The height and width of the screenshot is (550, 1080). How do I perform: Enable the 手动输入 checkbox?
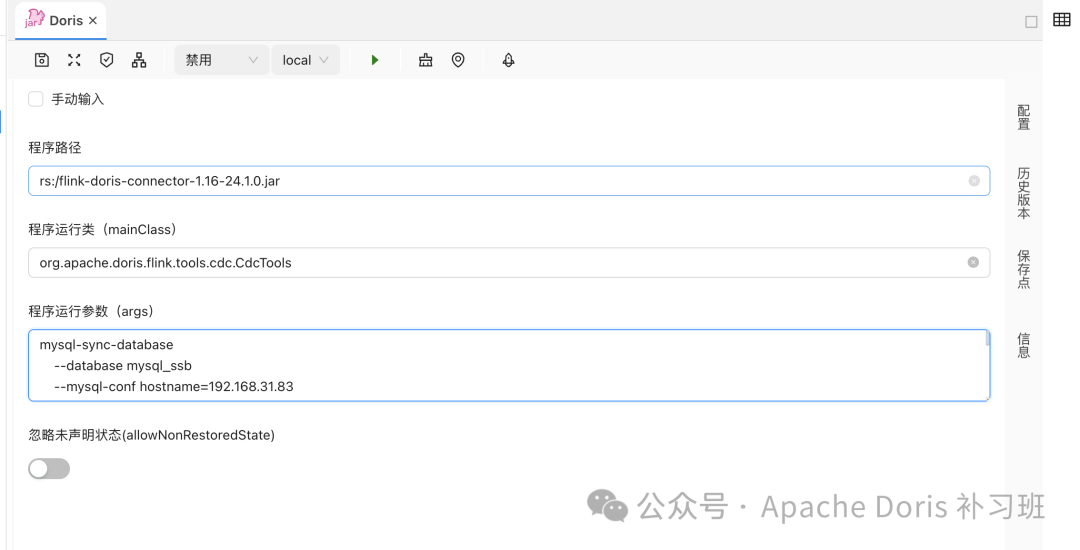(36, 99)
